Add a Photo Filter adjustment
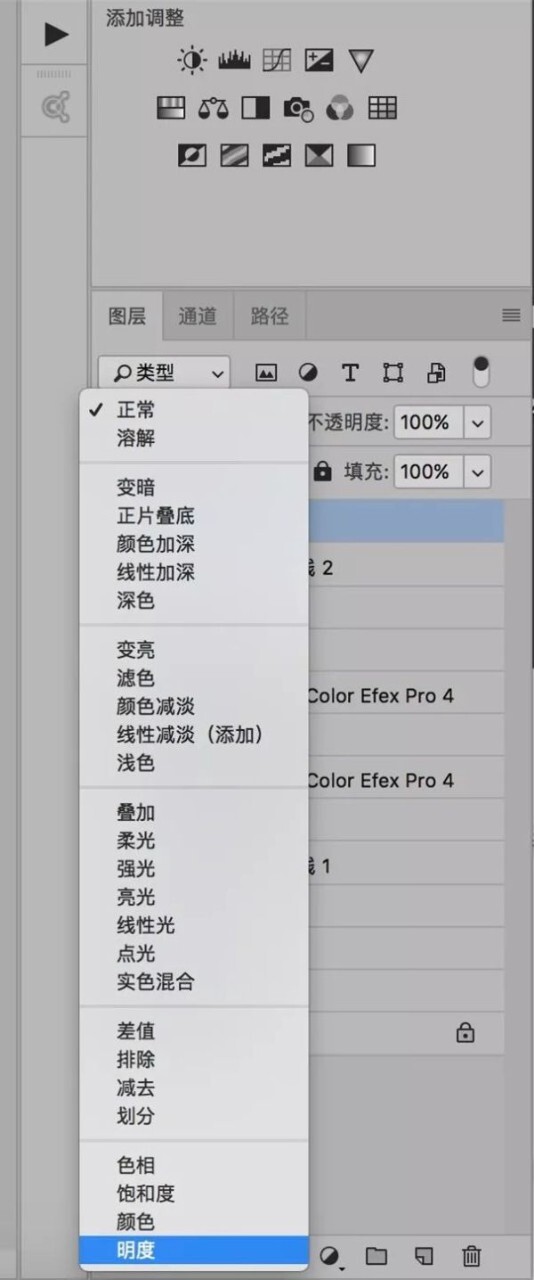The image size is (534, 1280). click(x=297, y=107)
